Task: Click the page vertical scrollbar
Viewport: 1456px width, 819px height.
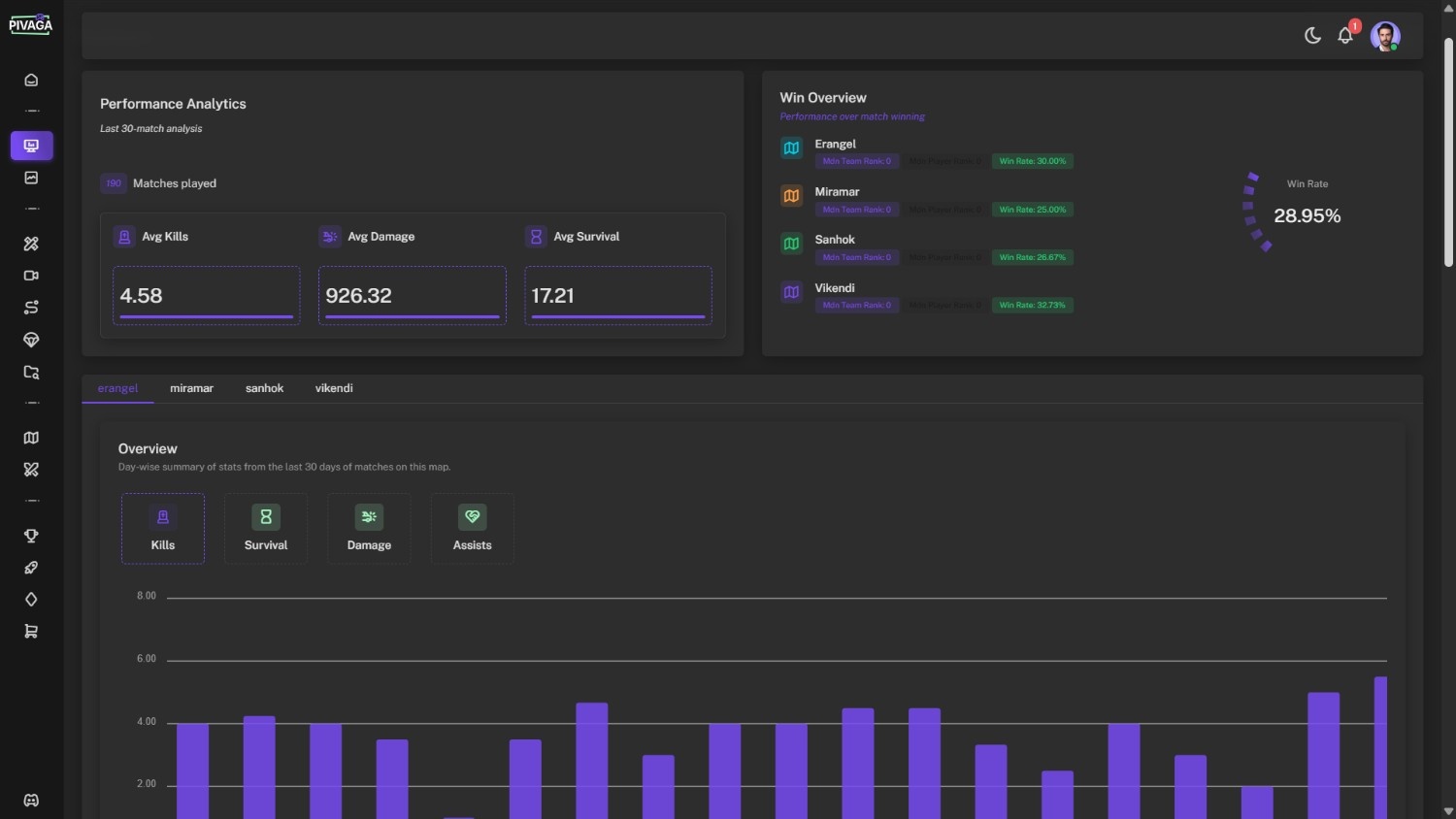Action: pyautogui.click(x=1448, y=155)
